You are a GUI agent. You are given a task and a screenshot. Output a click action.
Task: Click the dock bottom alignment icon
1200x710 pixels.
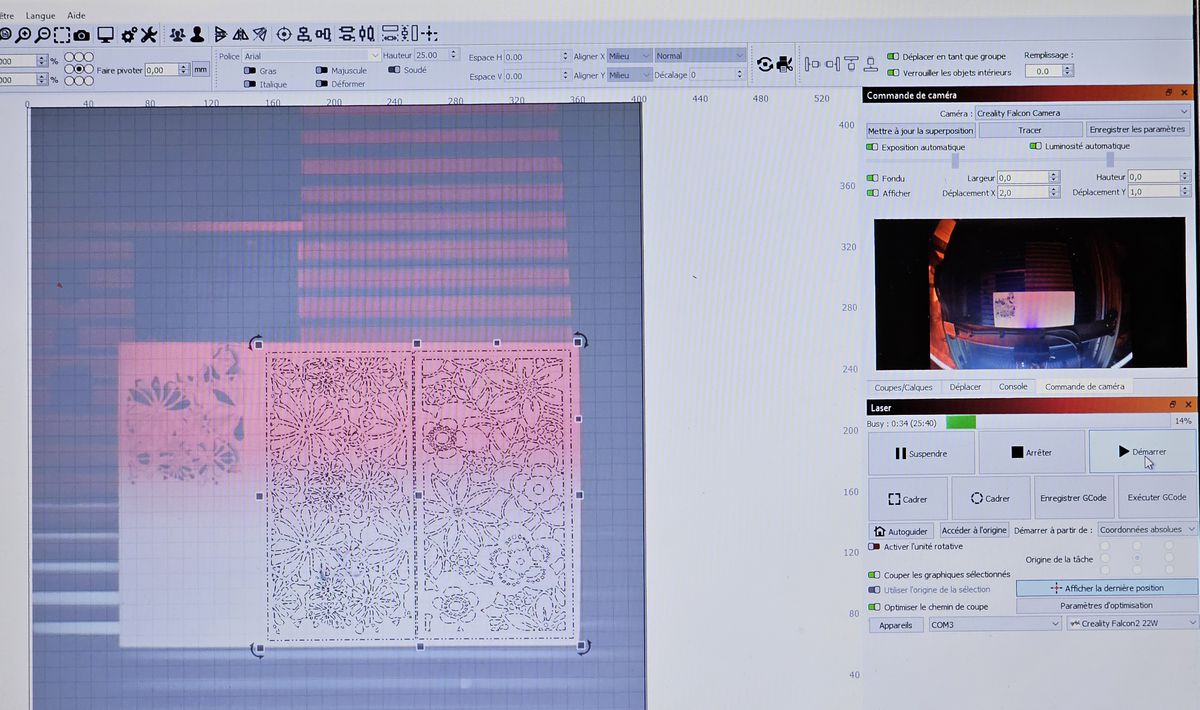(871, 64)
